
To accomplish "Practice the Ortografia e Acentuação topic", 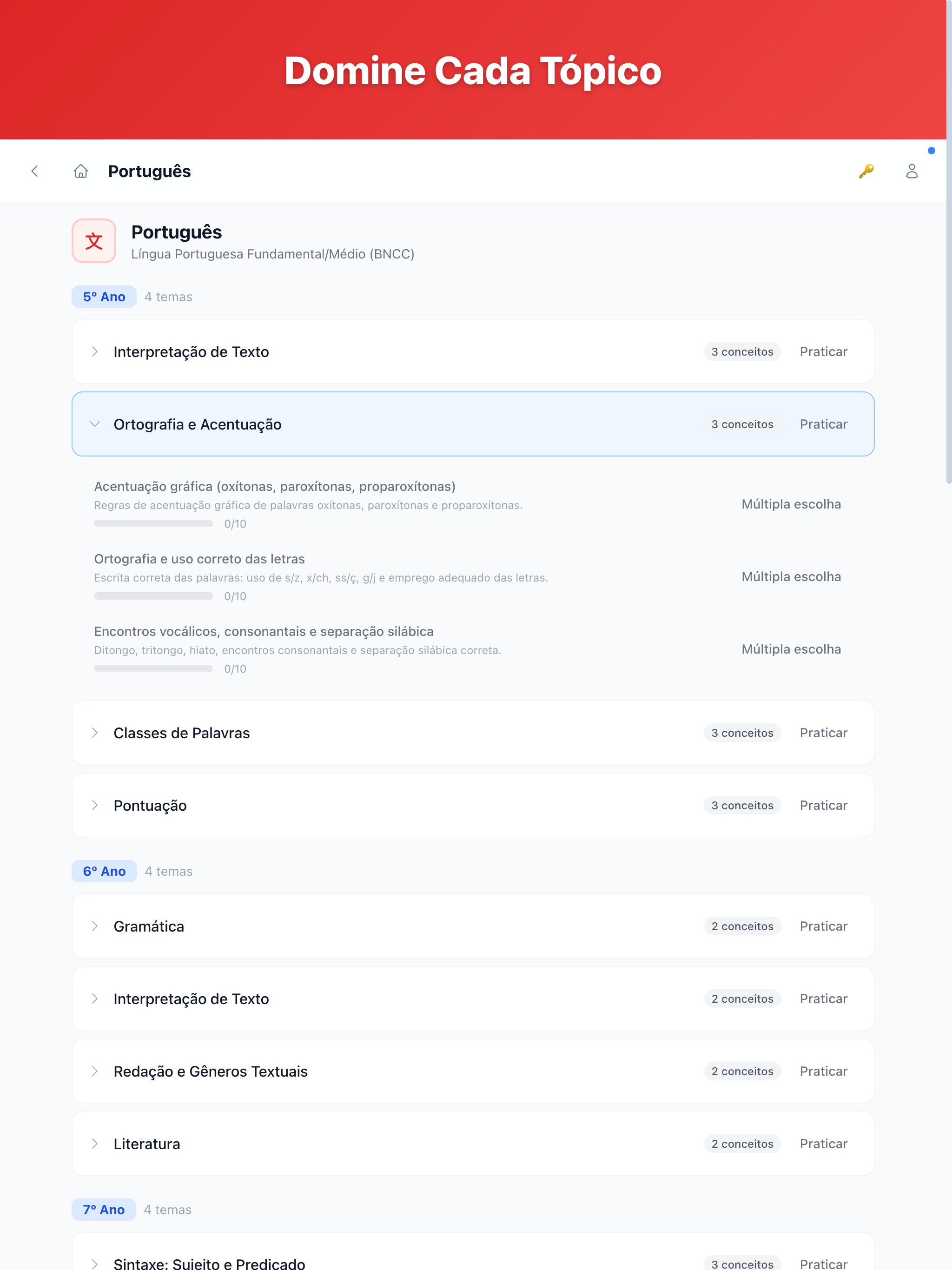I will tap(823, 424).
